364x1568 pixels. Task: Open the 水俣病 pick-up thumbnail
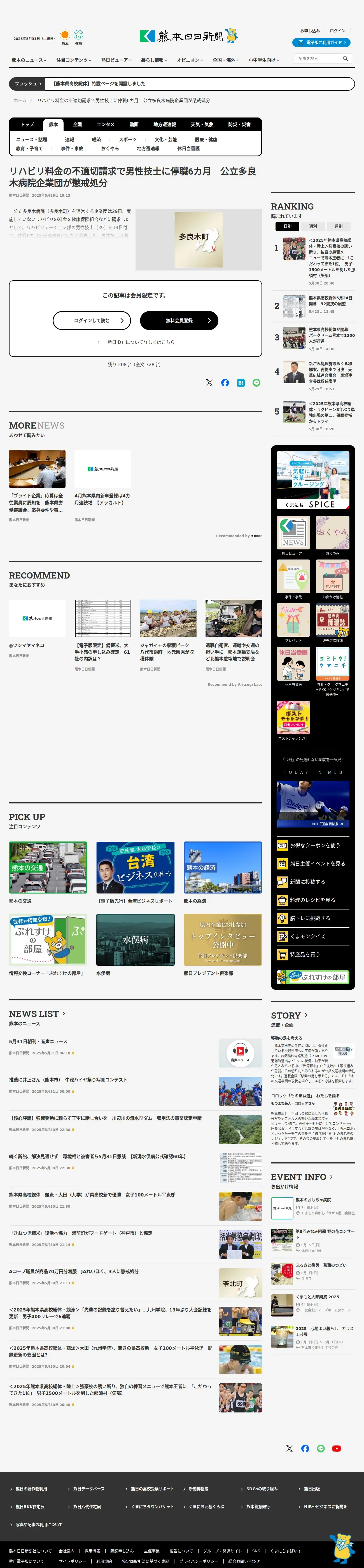tap(135, 939)
